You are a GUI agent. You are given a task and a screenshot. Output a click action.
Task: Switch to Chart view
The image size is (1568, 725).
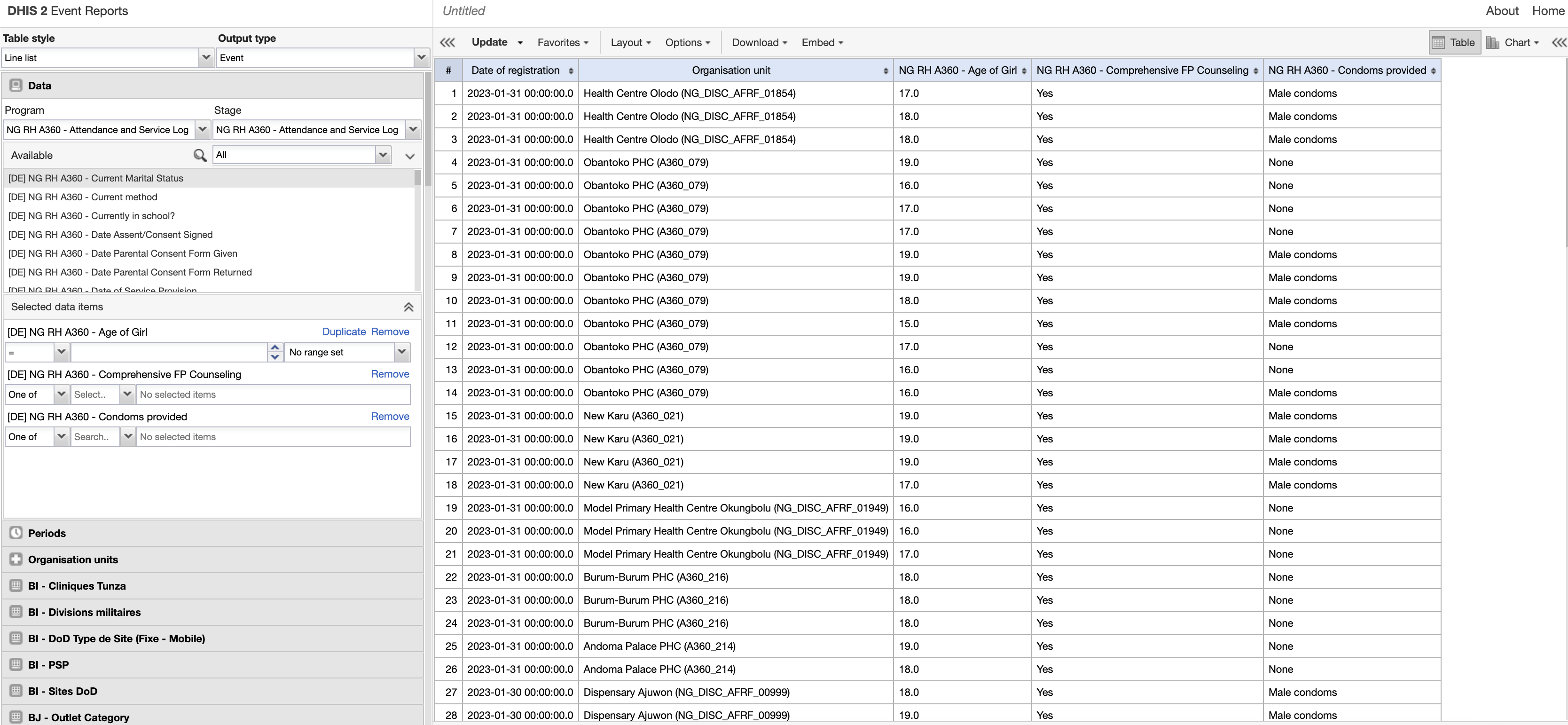pyautogui.click(x=1512, y=43)
